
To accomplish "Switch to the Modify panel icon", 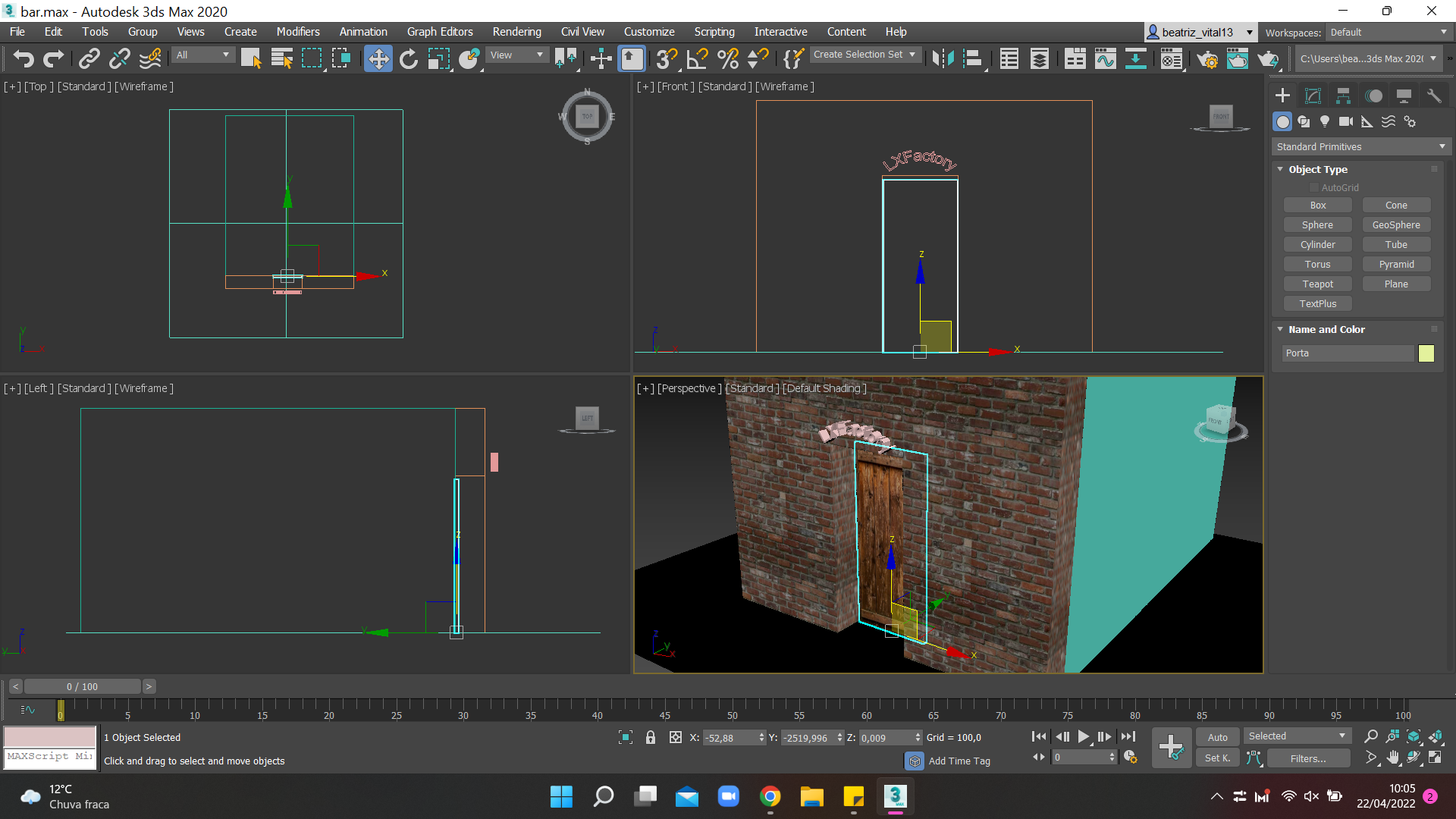I will [1313, 96].
